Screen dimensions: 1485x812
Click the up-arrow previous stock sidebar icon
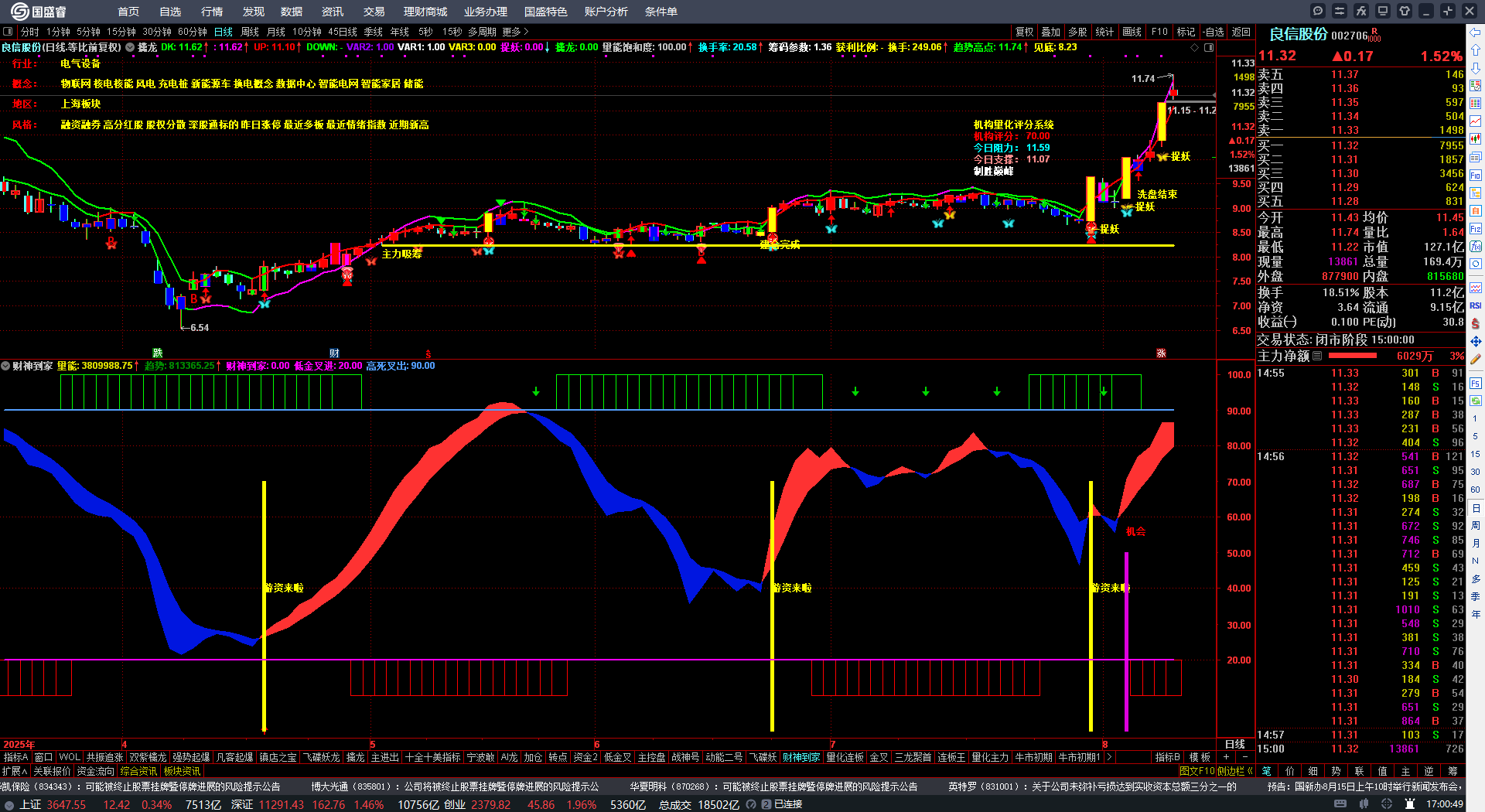[1476, 50]
